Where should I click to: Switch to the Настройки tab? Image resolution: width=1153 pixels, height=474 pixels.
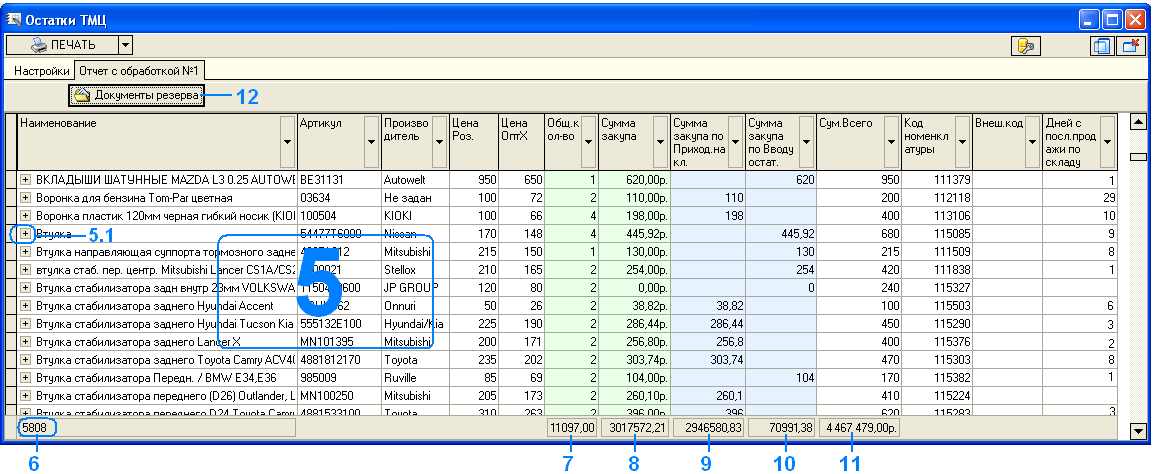click(42, 71)
